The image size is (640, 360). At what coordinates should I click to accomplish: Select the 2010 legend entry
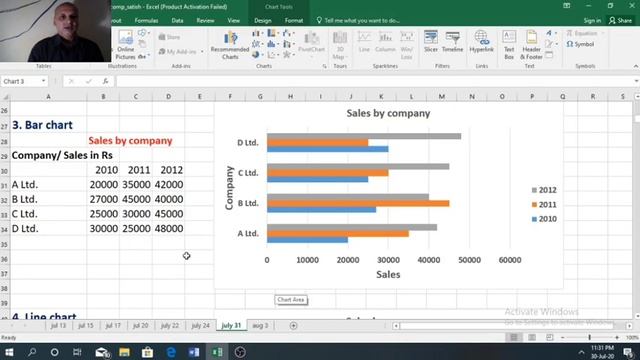coord(544,219)
